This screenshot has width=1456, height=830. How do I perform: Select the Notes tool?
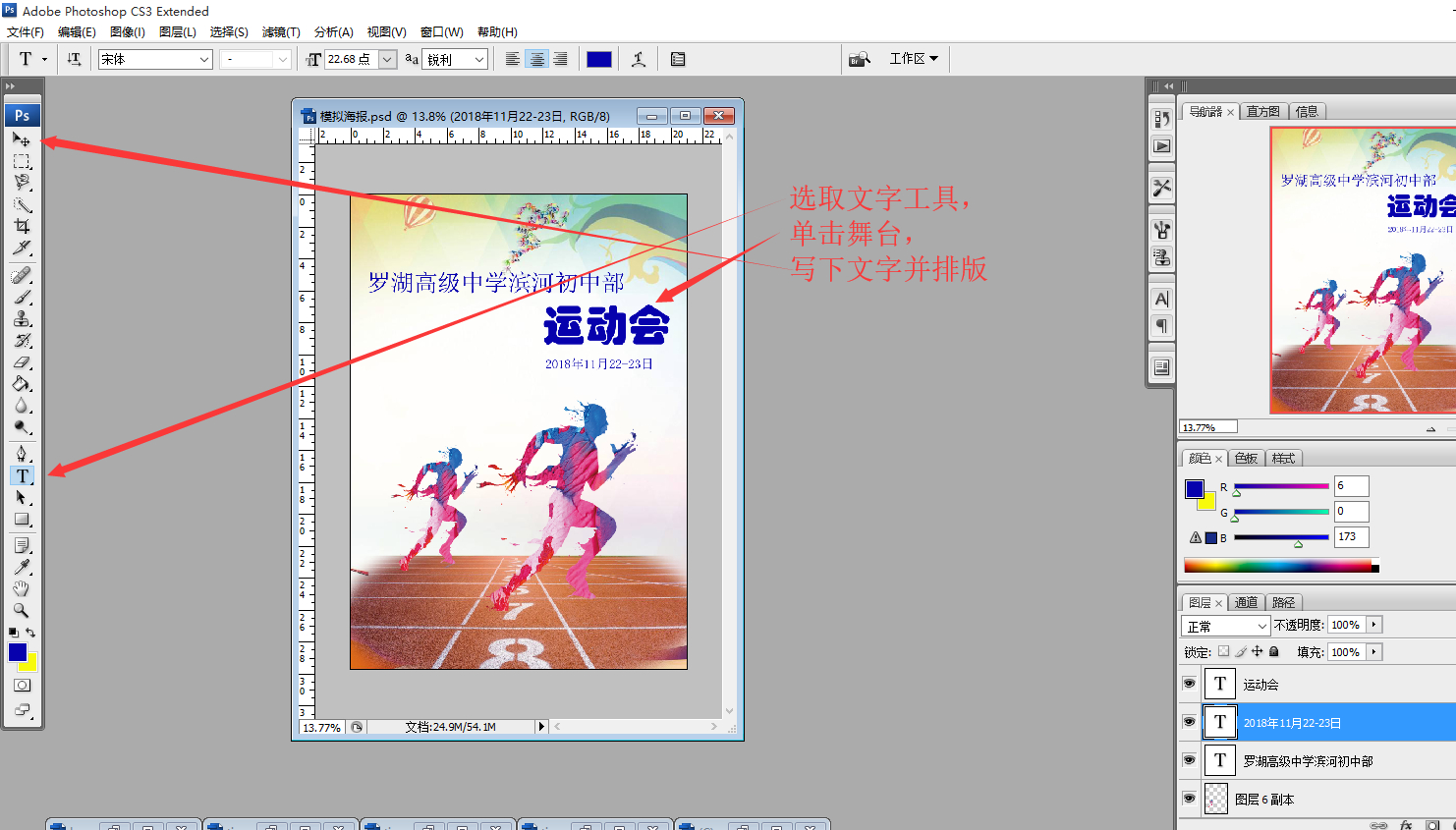(22, 545)
